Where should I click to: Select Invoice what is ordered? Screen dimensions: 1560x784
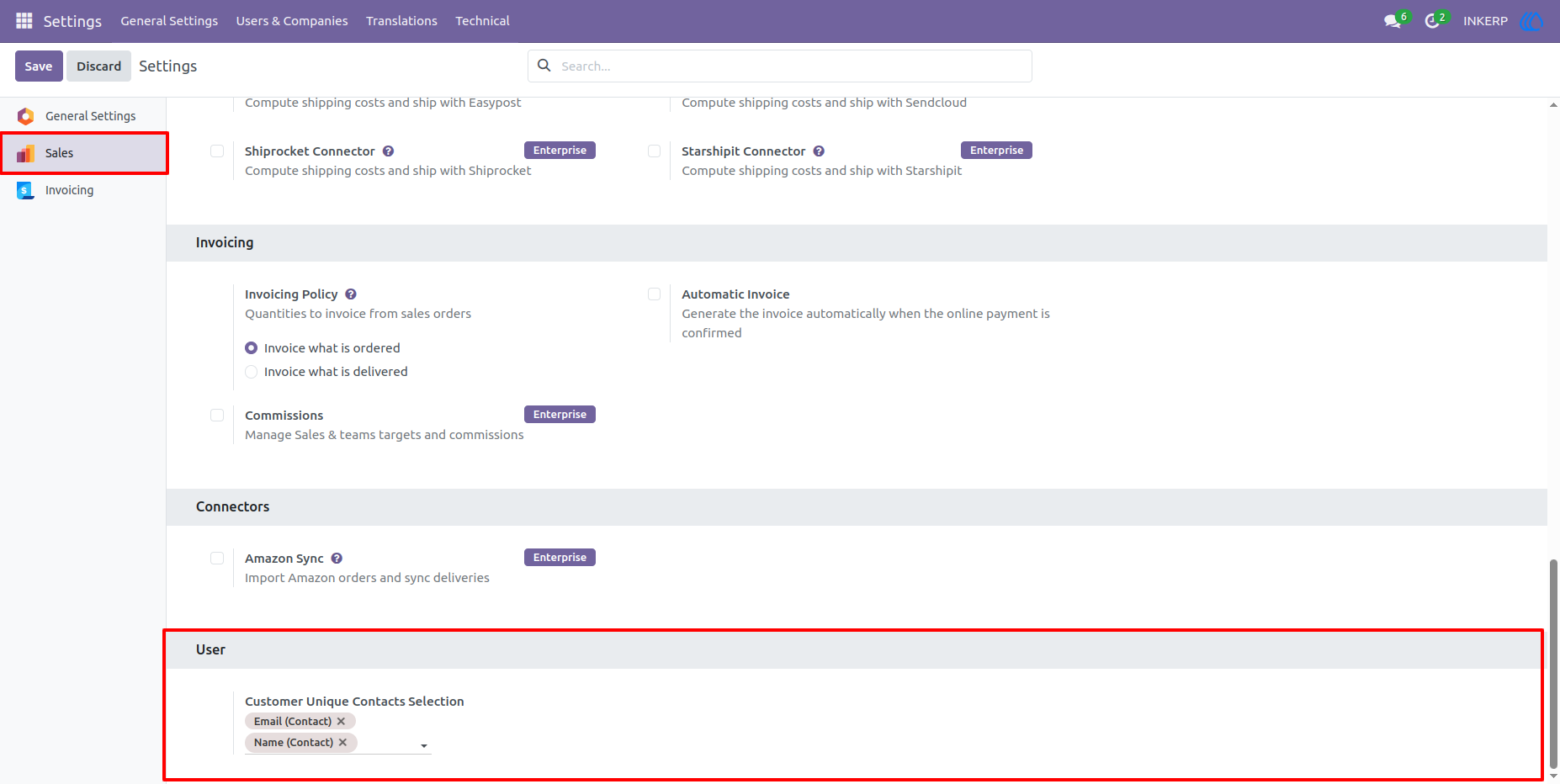coord(251,348)
